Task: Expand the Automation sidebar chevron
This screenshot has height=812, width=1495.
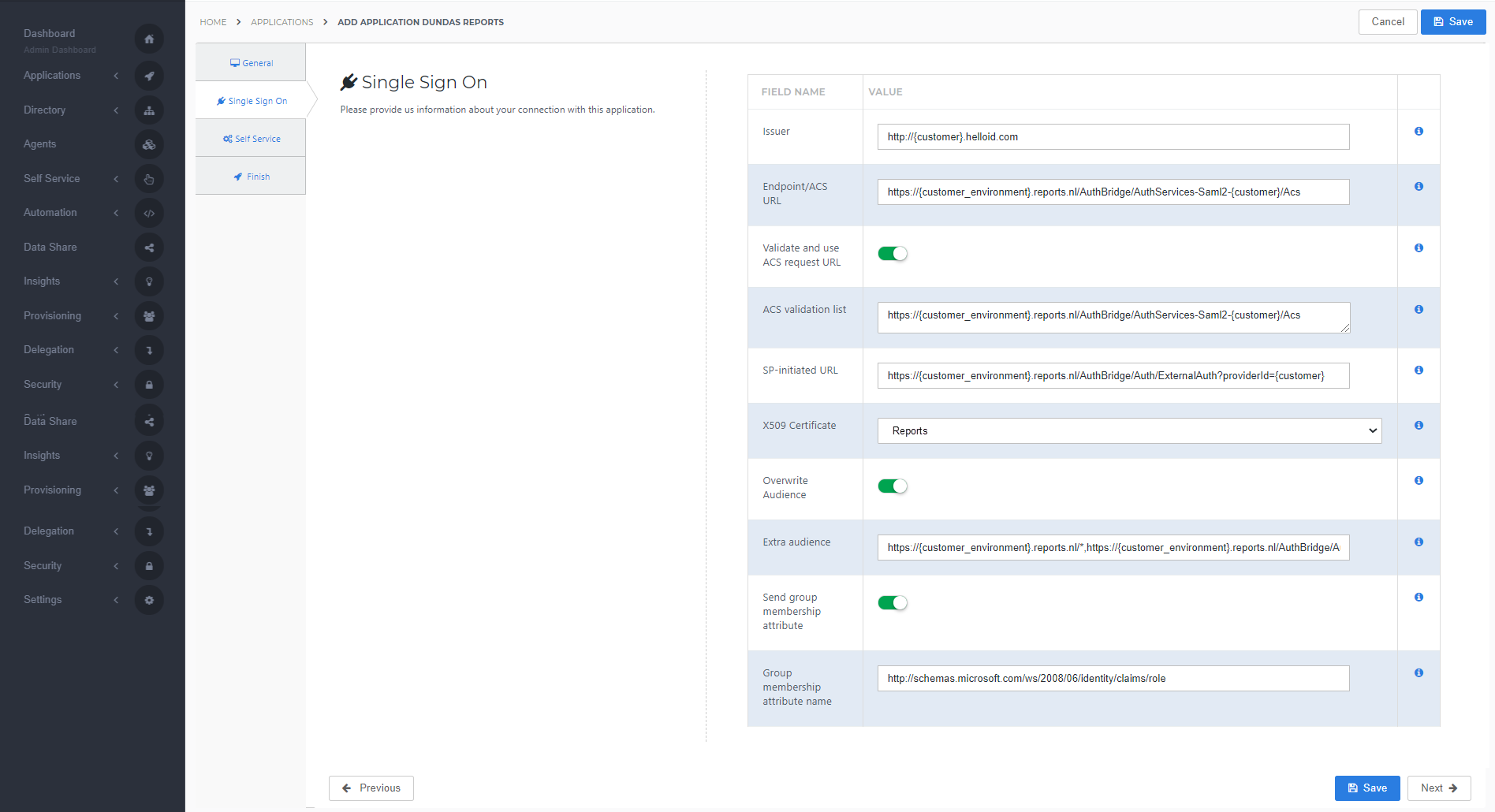Action: 116,213
